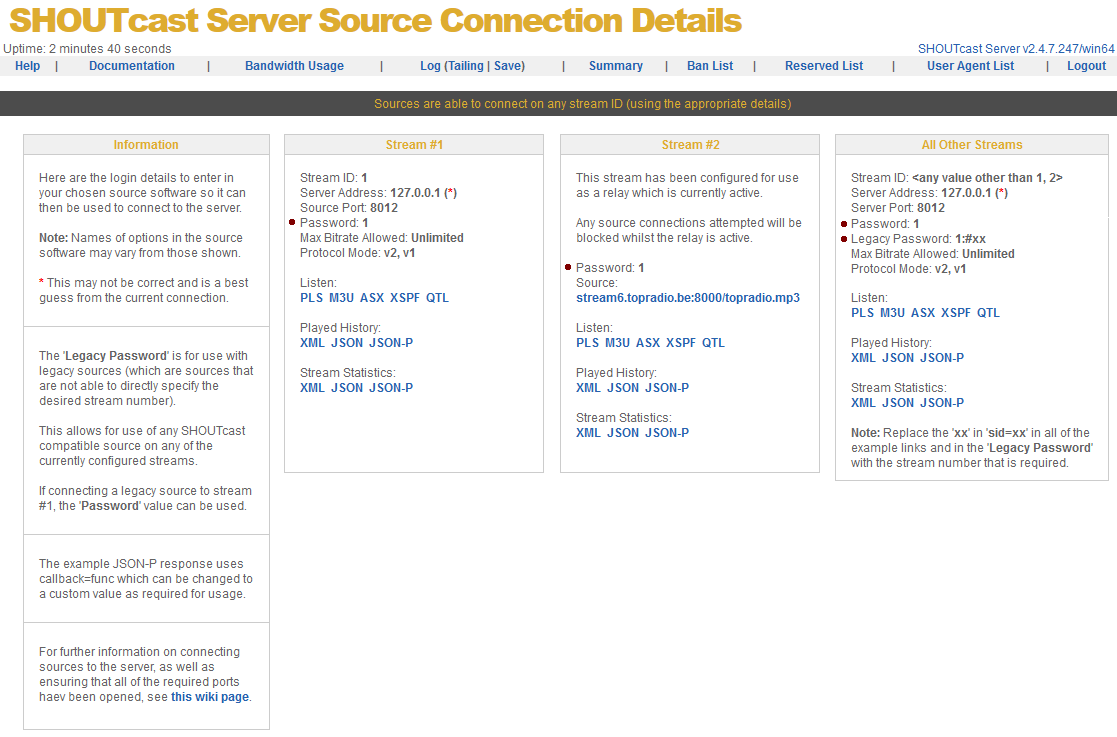
Task: Open Stream #2 Stream Statistics XML
Action: (x=588, y=433)
